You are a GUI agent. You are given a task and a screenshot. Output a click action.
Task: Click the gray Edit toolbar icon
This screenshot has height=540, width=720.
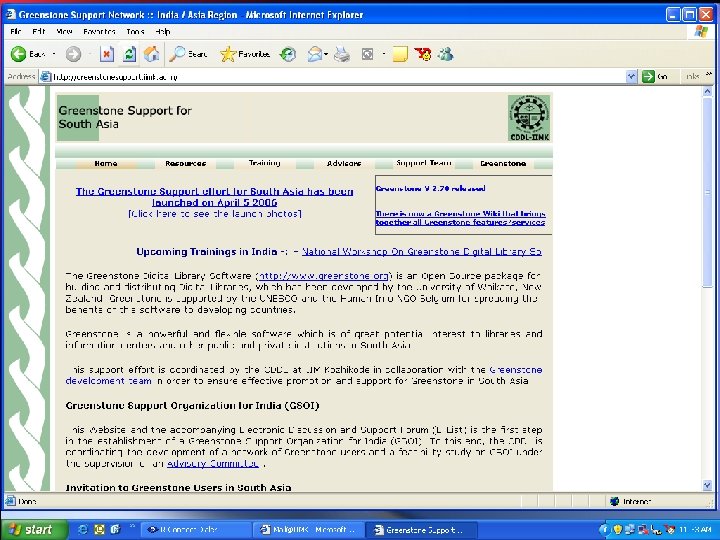coord(367,55)
